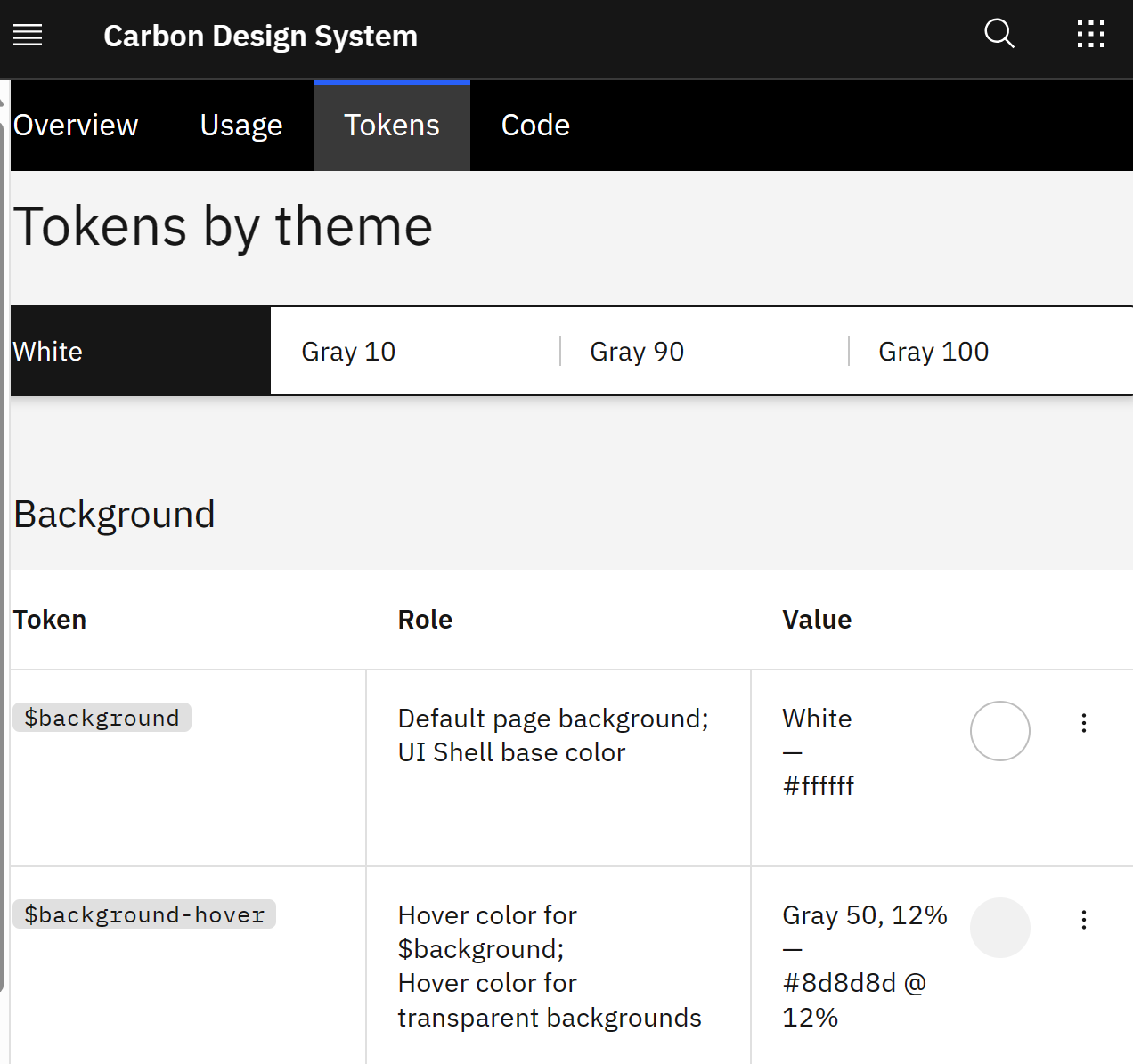
Task: Click the Carbon Design System logo text
Action: (x=260, y=36)
